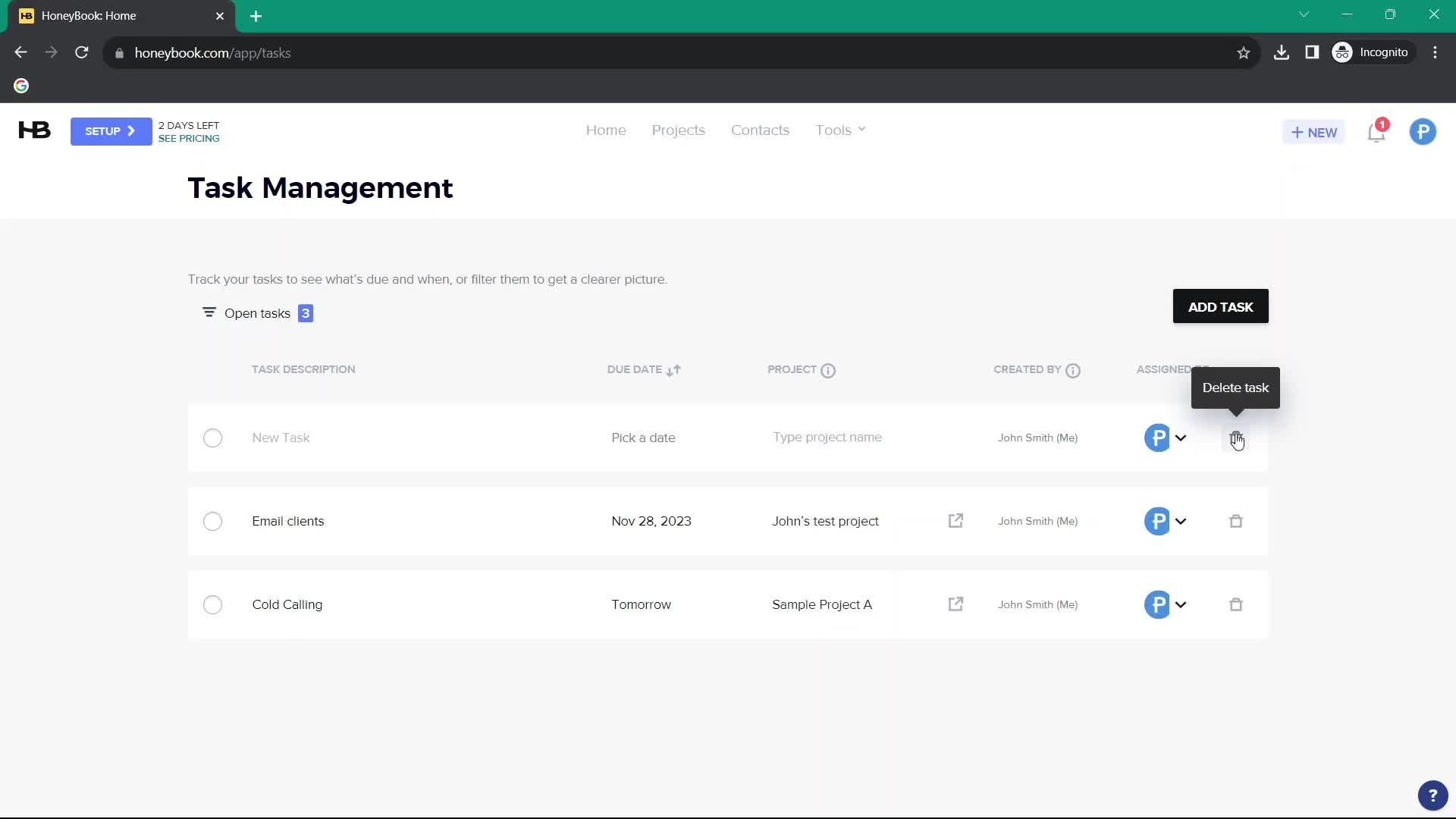Click the Pick a date field on New Task
Image resolution: width=1456 pixels, height=819 pixels.
point(643,437)
